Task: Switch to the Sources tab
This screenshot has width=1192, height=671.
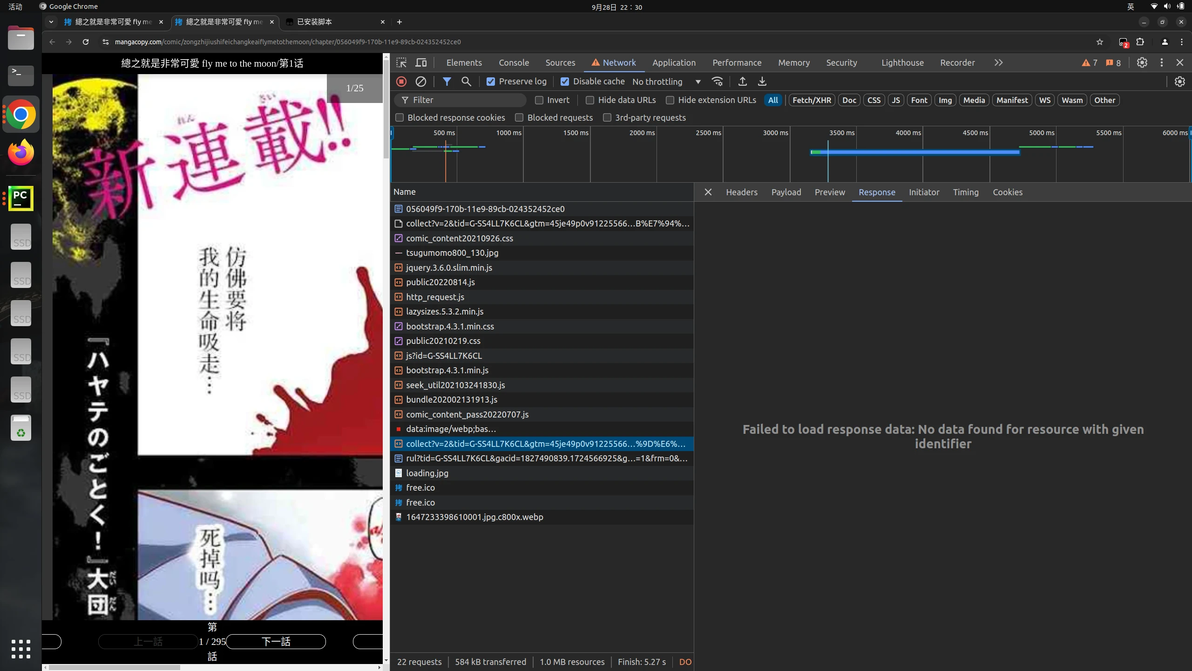Action: point(560,62)
